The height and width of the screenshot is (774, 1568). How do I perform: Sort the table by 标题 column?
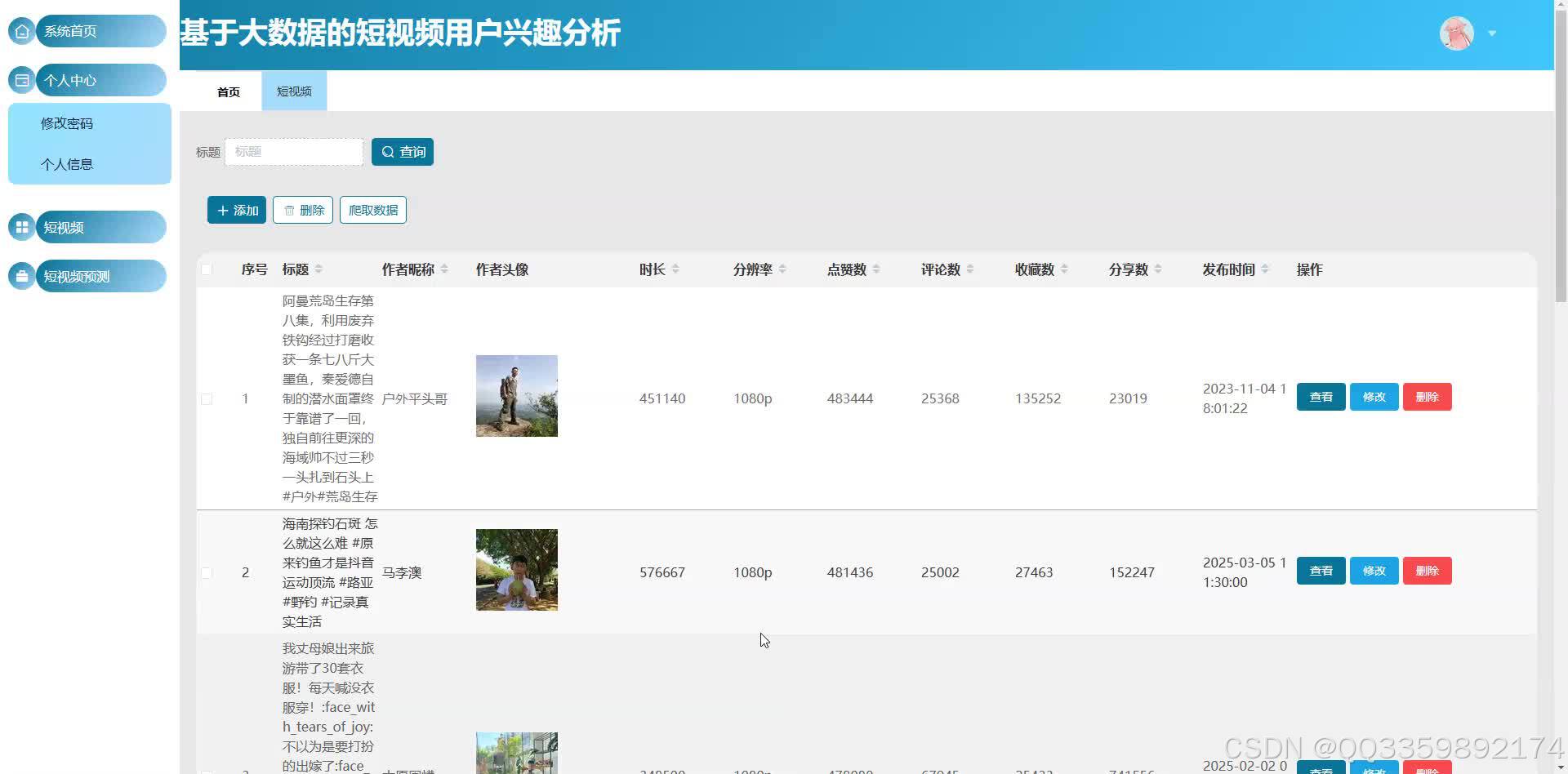(x=318, y=269)
